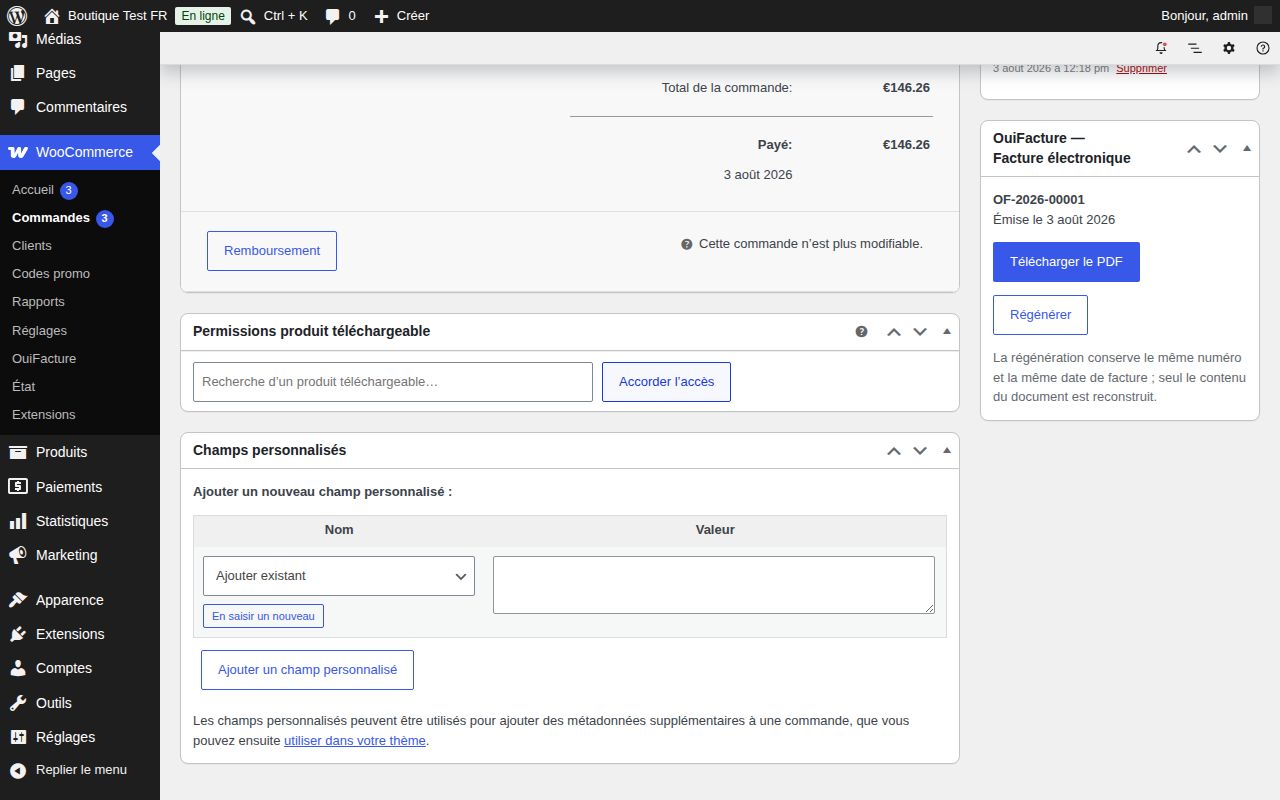
Task: Open screen settings gear icon
Action: coord(1229,48)
